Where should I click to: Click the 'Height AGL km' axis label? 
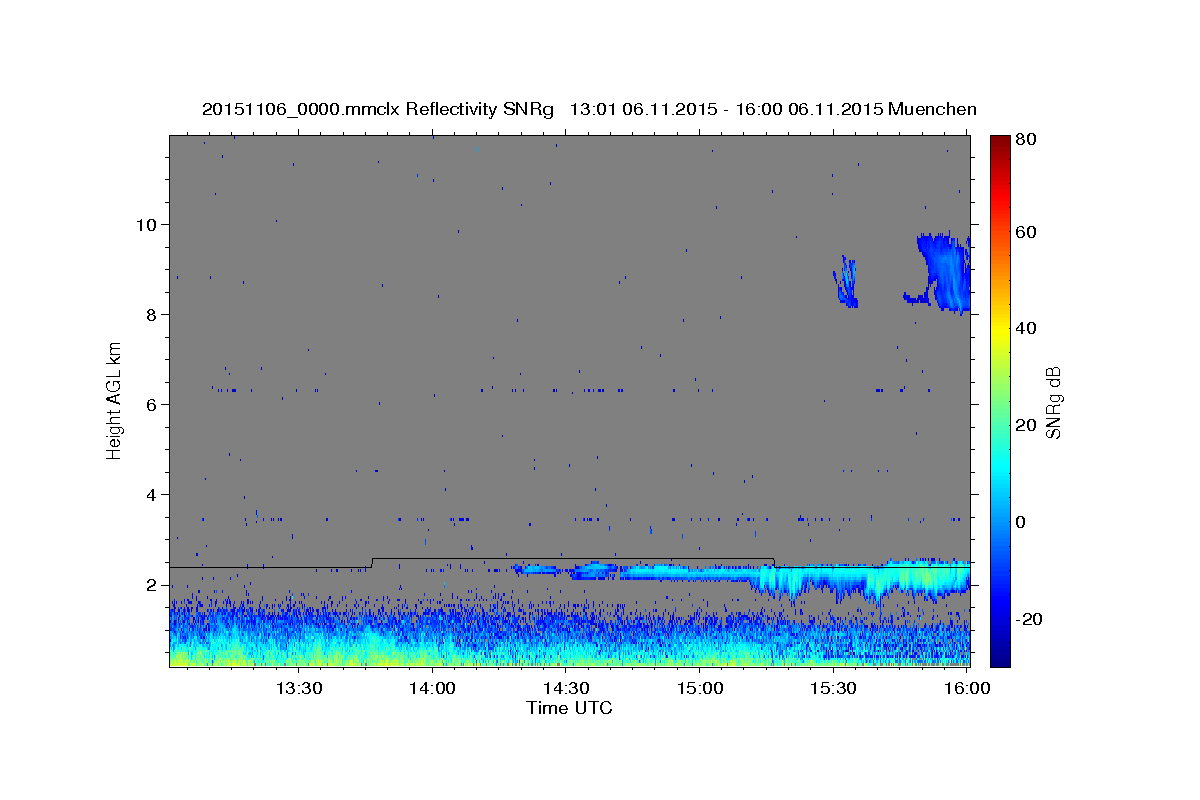pos(114,400)
